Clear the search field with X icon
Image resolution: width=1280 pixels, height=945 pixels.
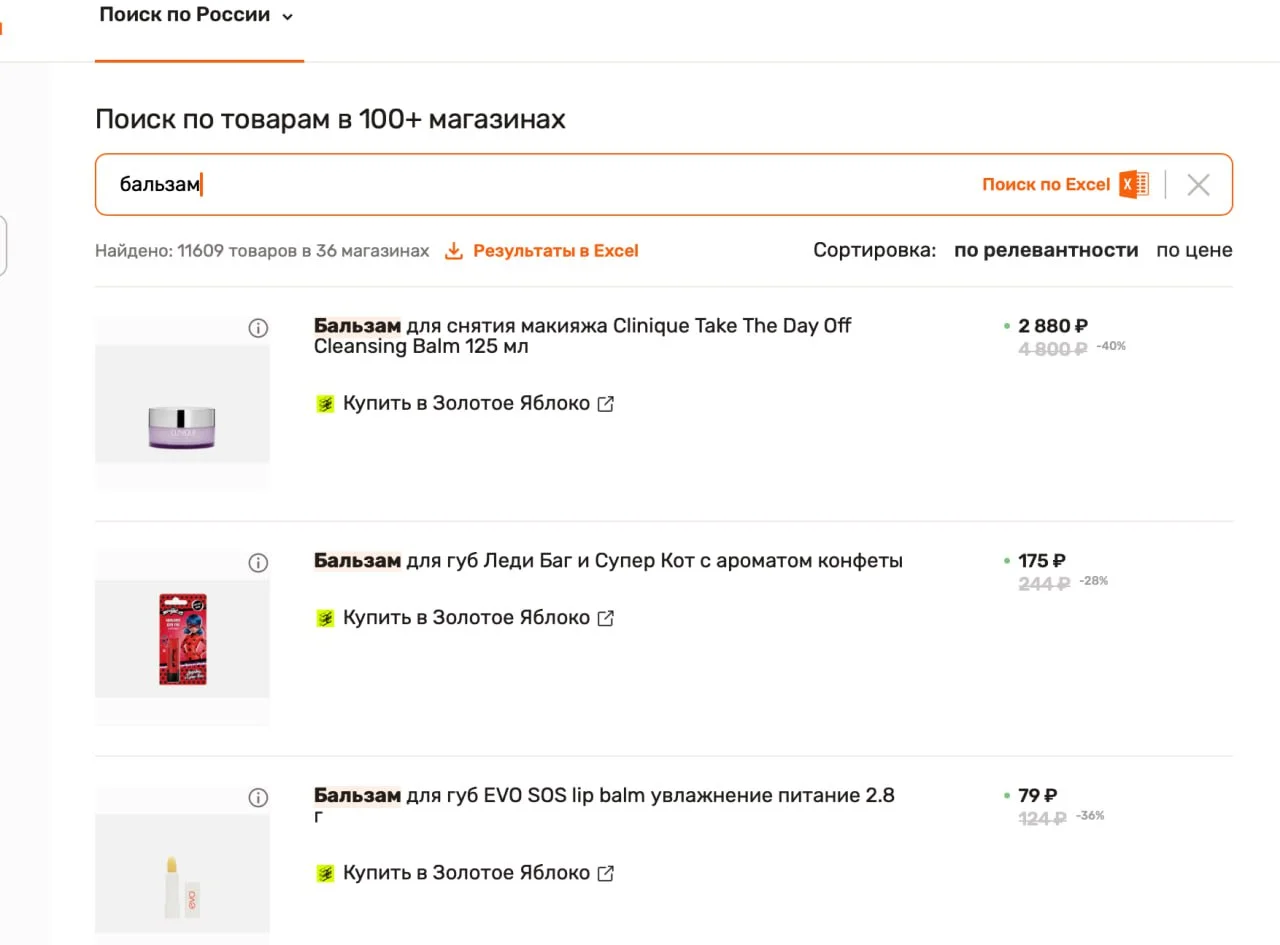(x=1198, y=184)
